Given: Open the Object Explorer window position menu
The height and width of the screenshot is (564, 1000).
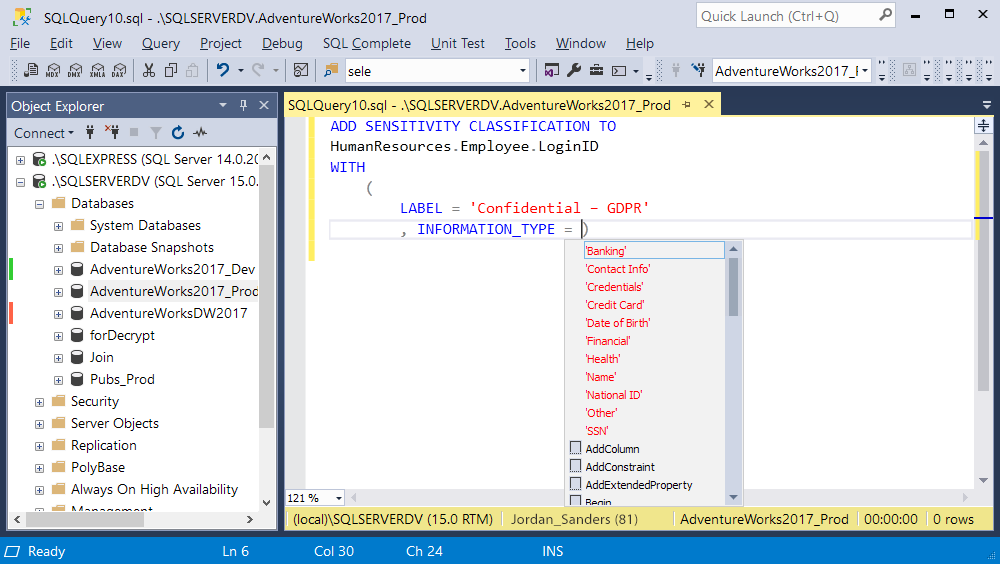Looking at the screenshot, I should point(223,105).
